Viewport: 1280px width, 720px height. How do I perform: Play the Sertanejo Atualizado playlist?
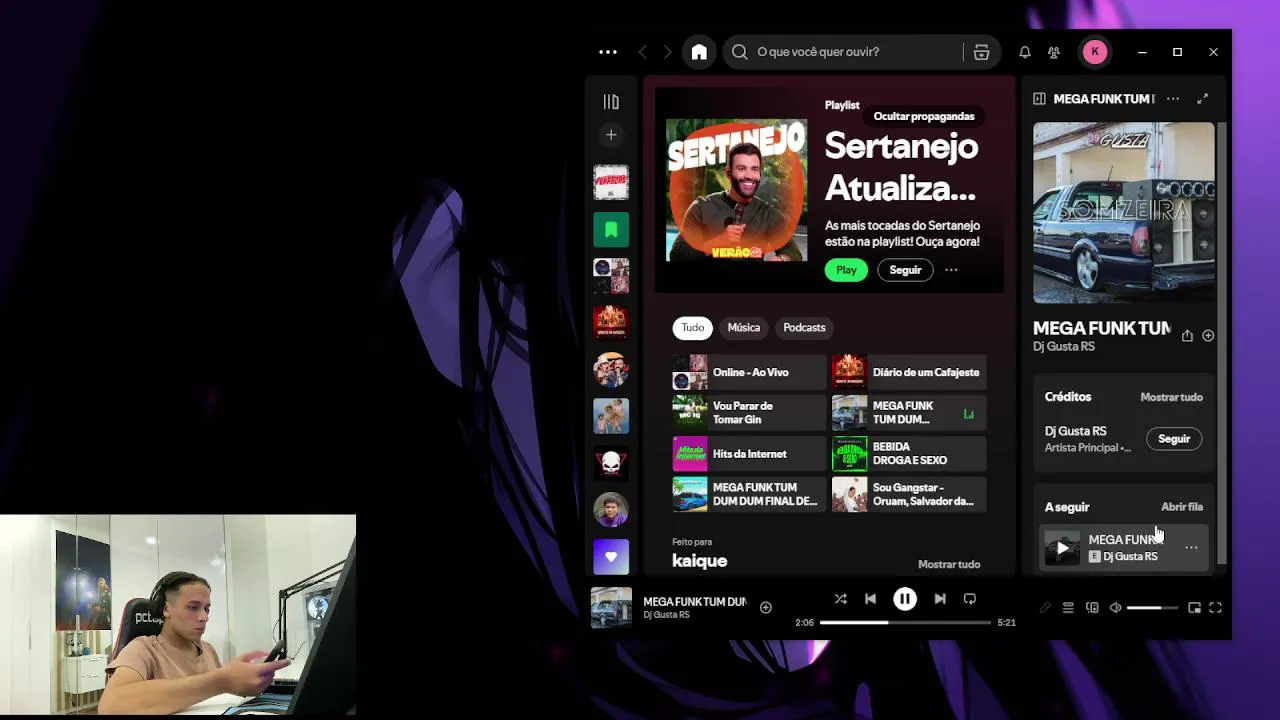(846, 270)
